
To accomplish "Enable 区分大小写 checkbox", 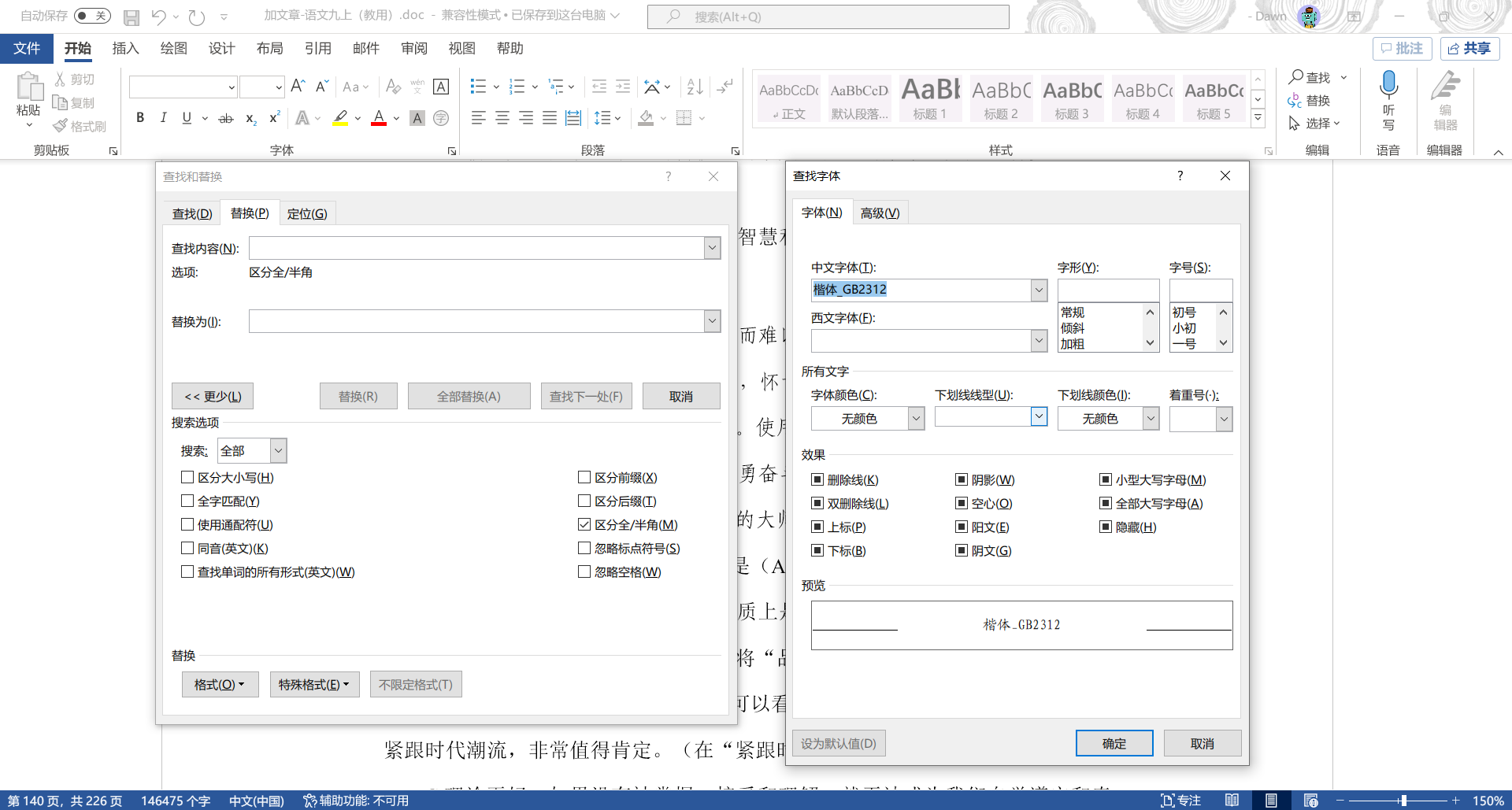I will coord(187,477).
